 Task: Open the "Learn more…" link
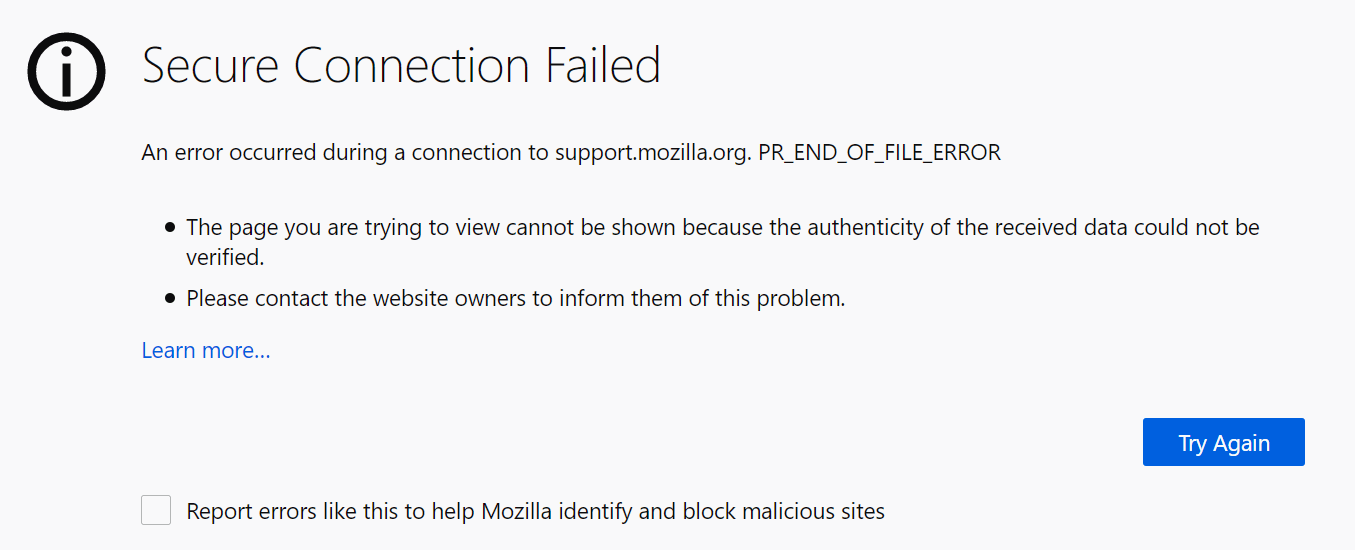206,350
